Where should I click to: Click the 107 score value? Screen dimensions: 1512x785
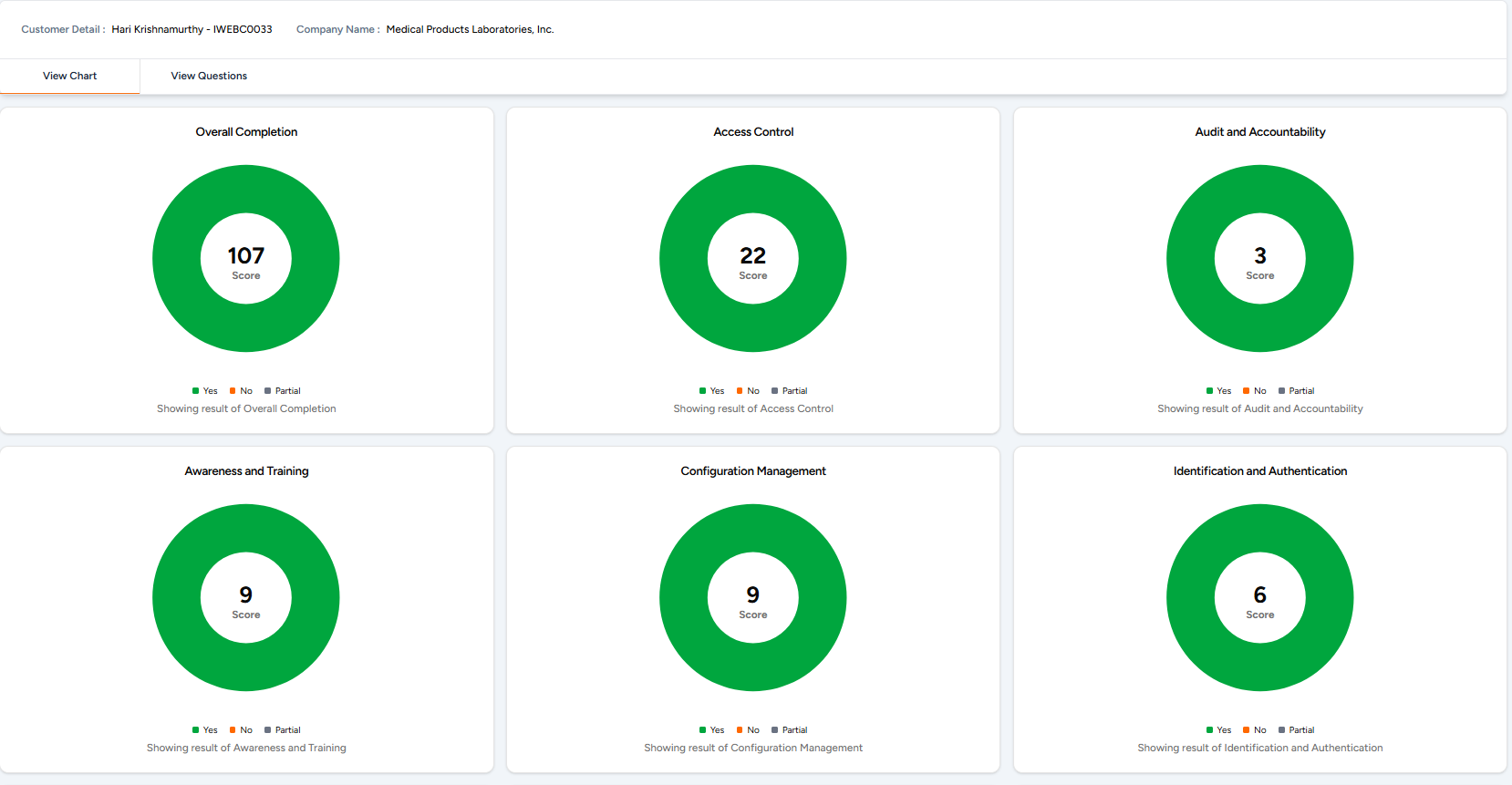246,255
